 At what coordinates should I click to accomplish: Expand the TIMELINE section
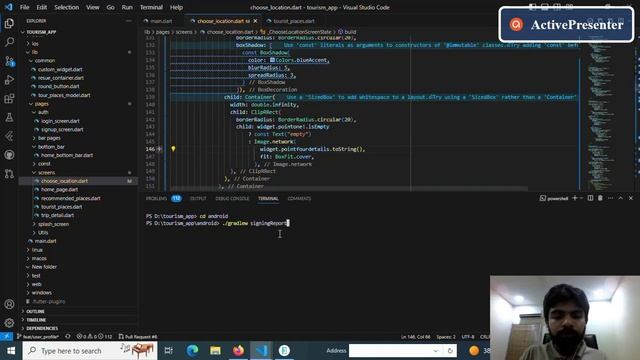(36, 320)
